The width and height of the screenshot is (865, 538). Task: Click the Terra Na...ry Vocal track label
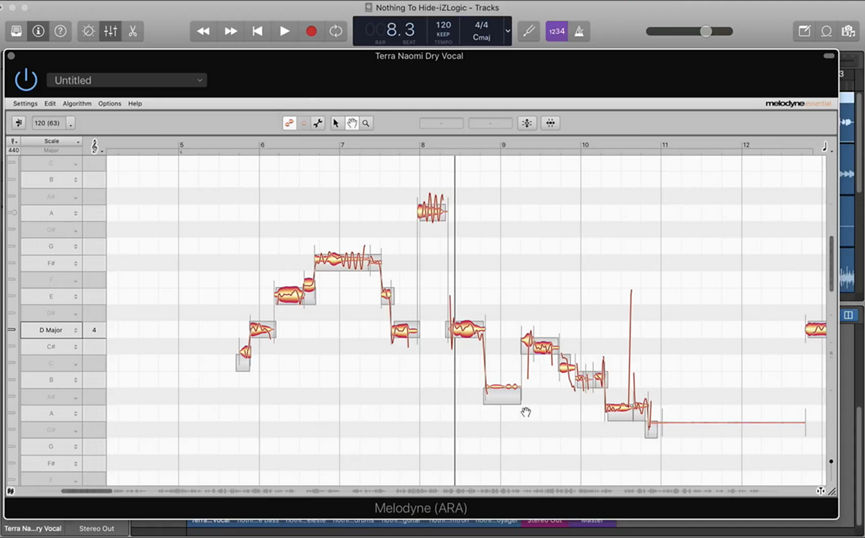[33, 529]
